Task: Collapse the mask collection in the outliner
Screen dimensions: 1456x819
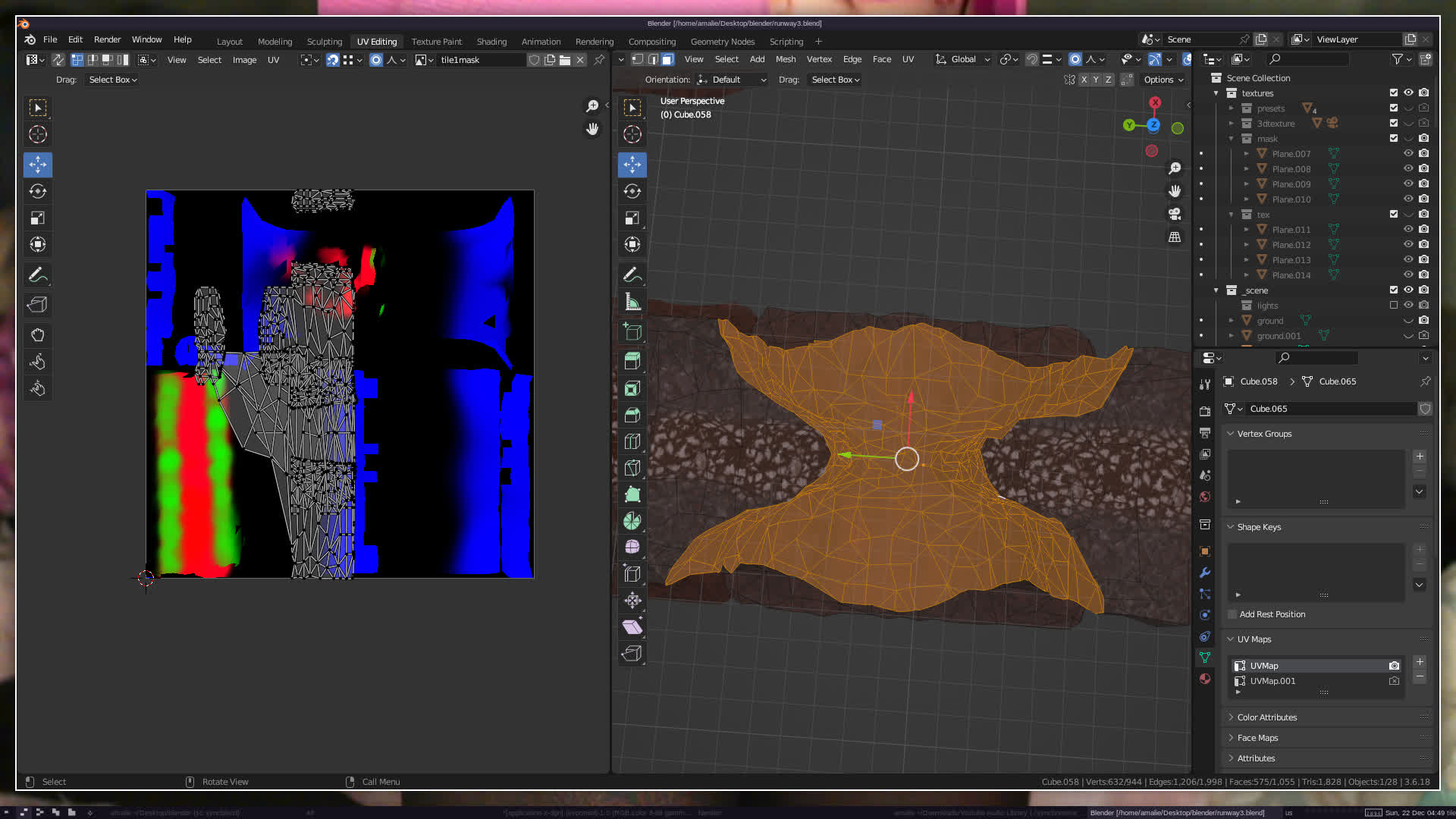Action: (x=1231, y=139)
